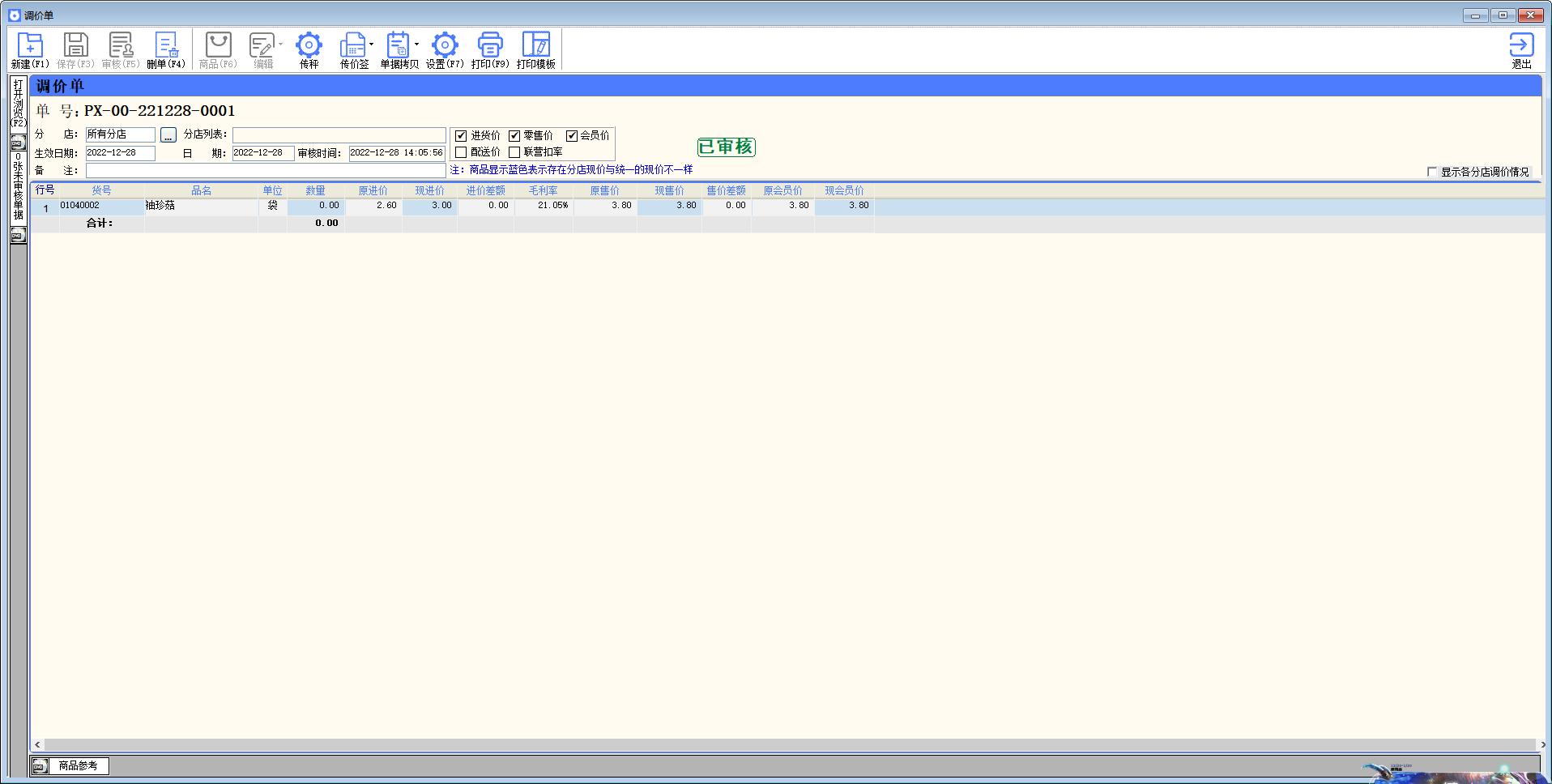Select the 数量 cell 0.00 in row 1
Image resolution: width=1552 pixels, height=784 pixels.
pyautogui.click(x=316, y=206)
